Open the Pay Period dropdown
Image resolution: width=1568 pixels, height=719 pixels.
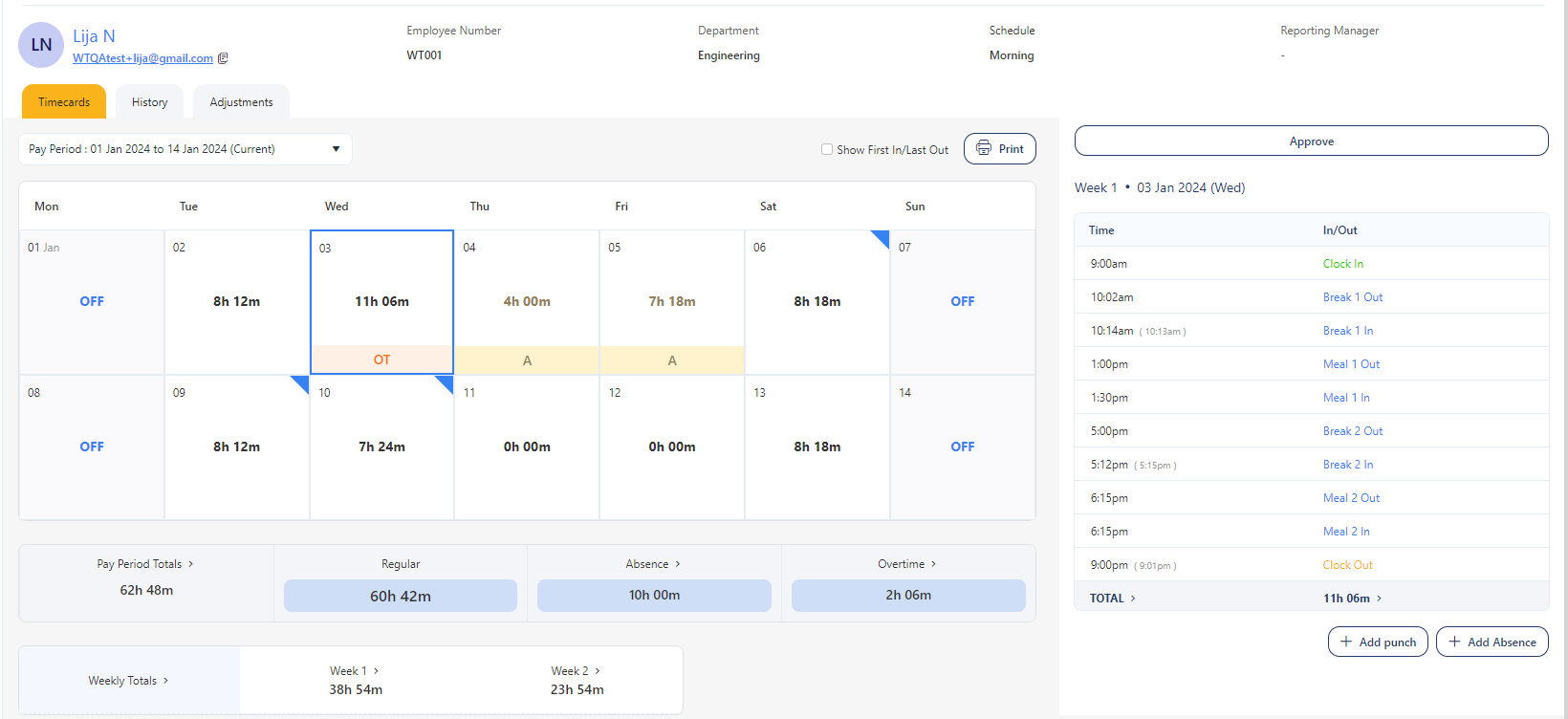(185, 149)
